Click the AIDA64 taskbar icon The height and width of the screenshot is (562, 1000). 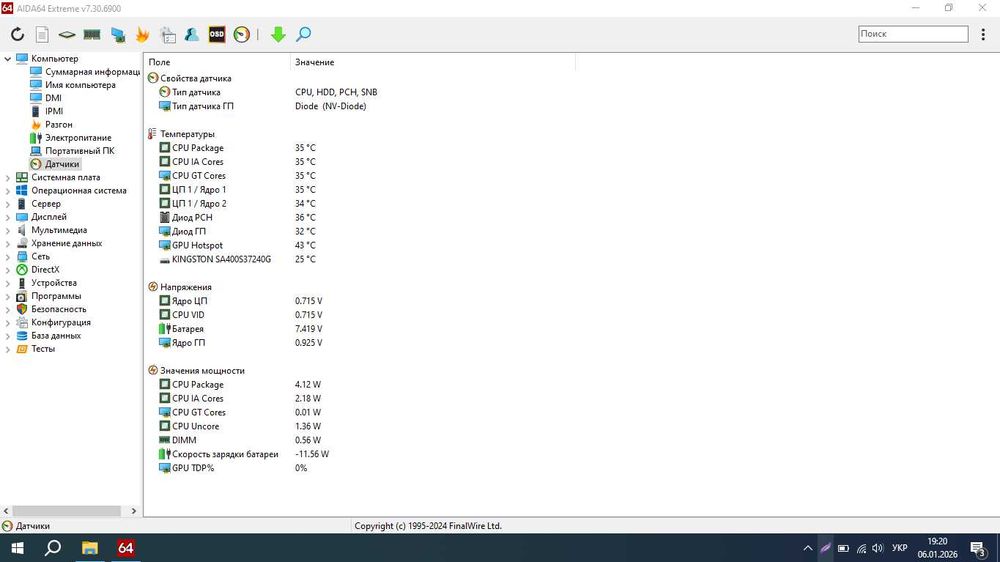point(126,548)
